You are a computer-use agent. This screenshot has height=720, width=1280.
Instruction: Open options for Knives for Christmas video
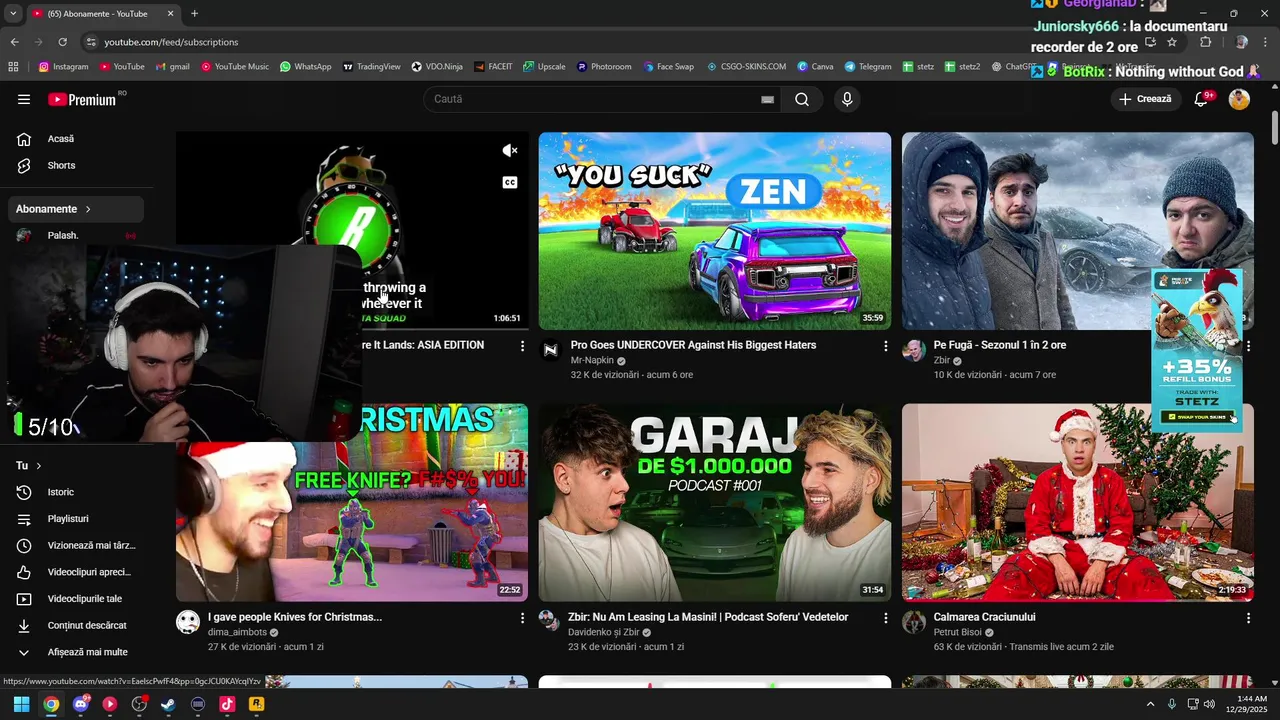pyautogui.click(x=522, y=618)
